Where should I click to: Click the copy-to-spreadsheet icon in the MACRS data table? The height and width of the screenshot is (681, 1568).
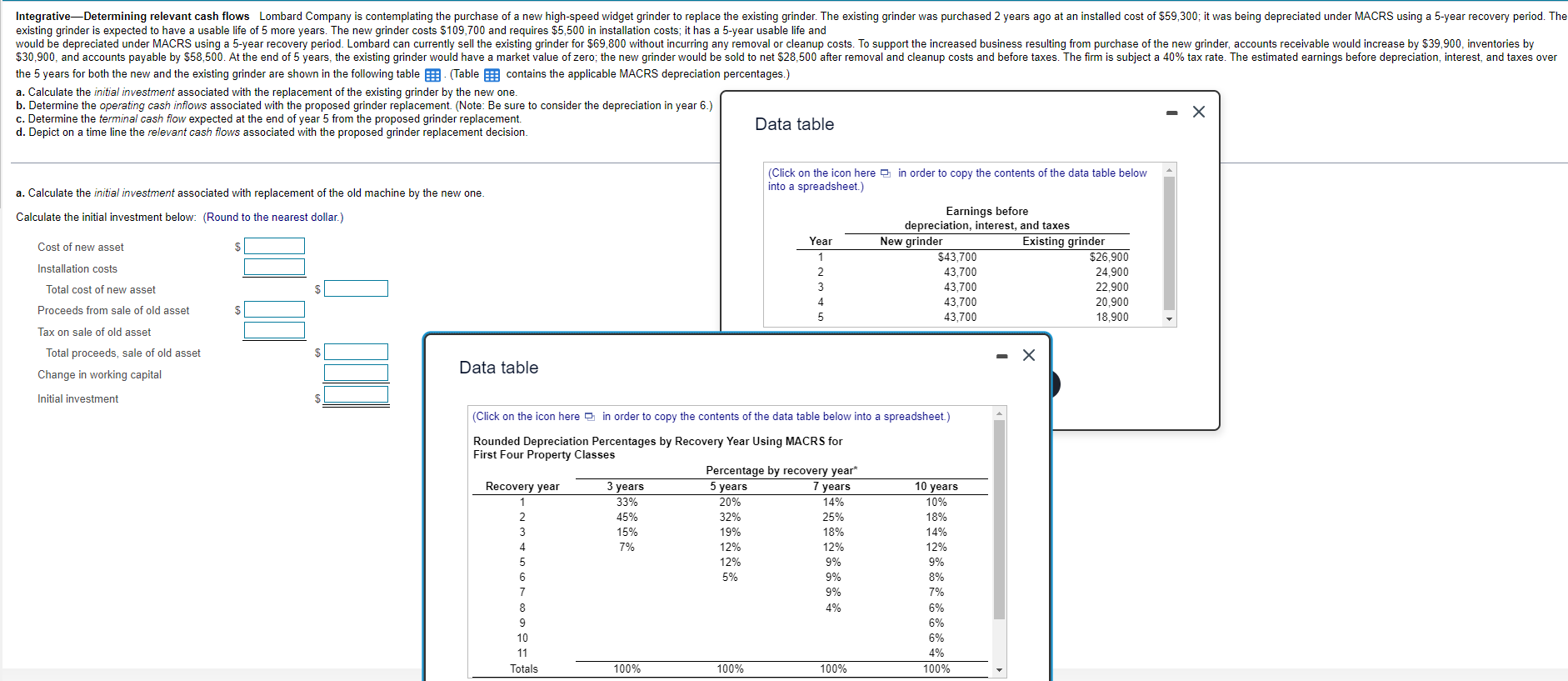click(x=590, y=417)
